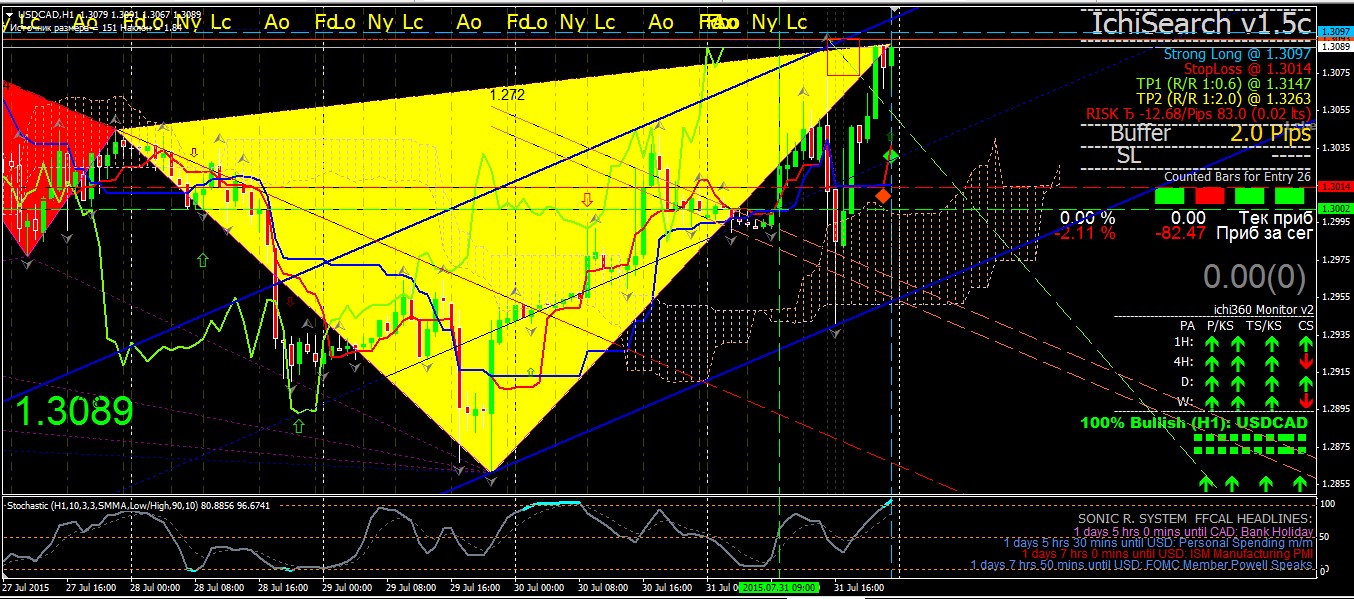Viewport: 1354px width, 599px height.
Task: Click the -82.47 loss value
Action: (1179, 233)
